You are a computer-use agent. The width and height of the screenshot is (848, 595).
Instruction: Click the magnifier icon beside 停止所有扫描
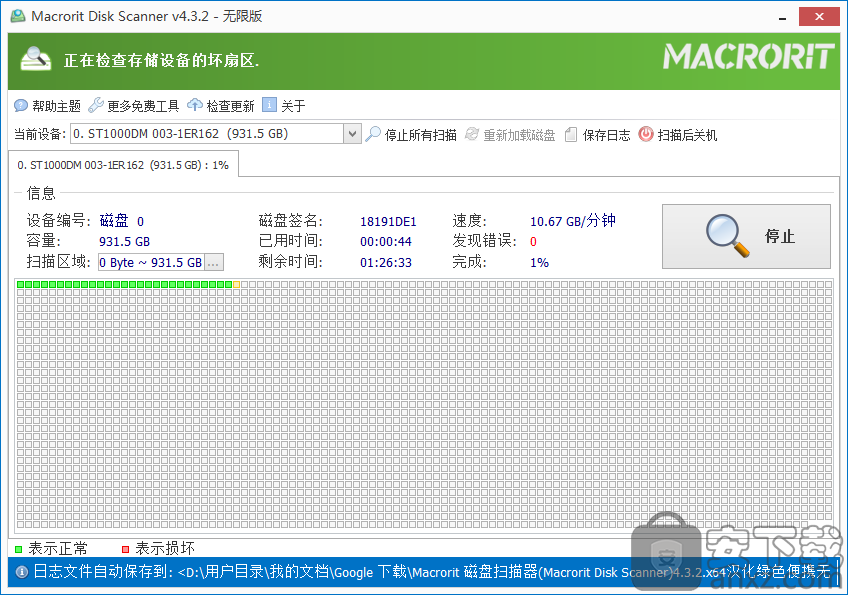[x=373, y=134]
